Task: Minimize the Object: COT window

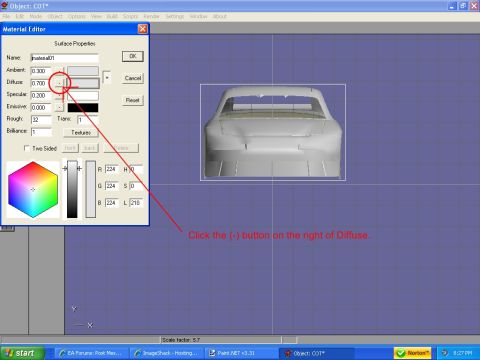Action: [x=452, y=6]
